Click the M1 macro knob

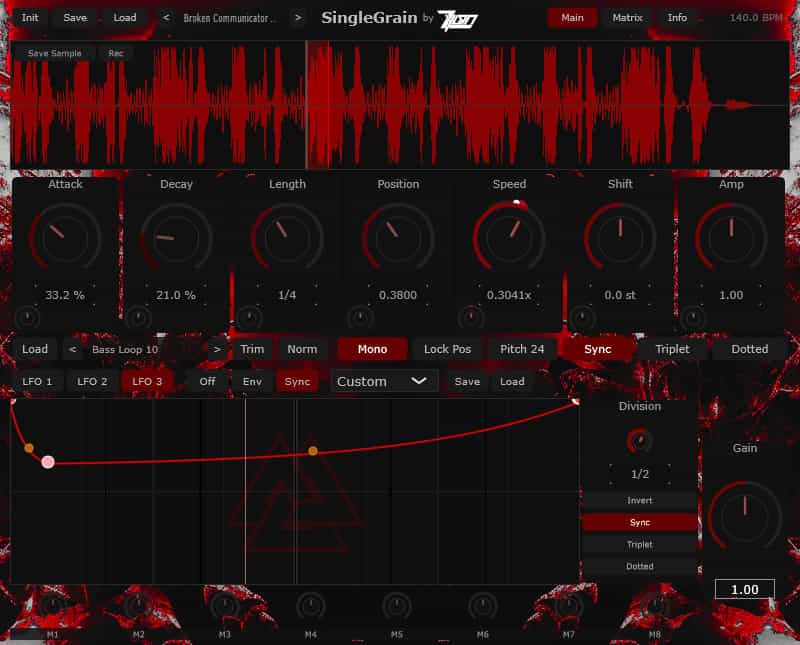pos(52,606)
